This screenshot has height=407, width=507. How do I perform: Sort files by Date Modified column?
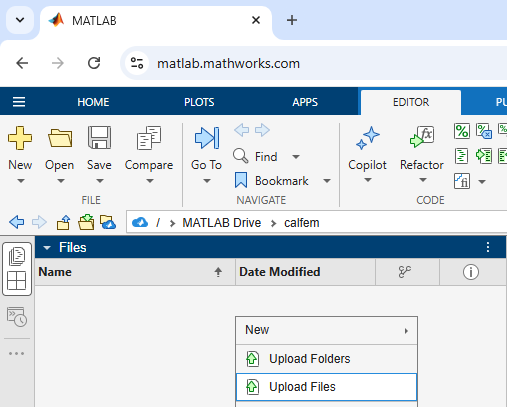click(305, 272)
